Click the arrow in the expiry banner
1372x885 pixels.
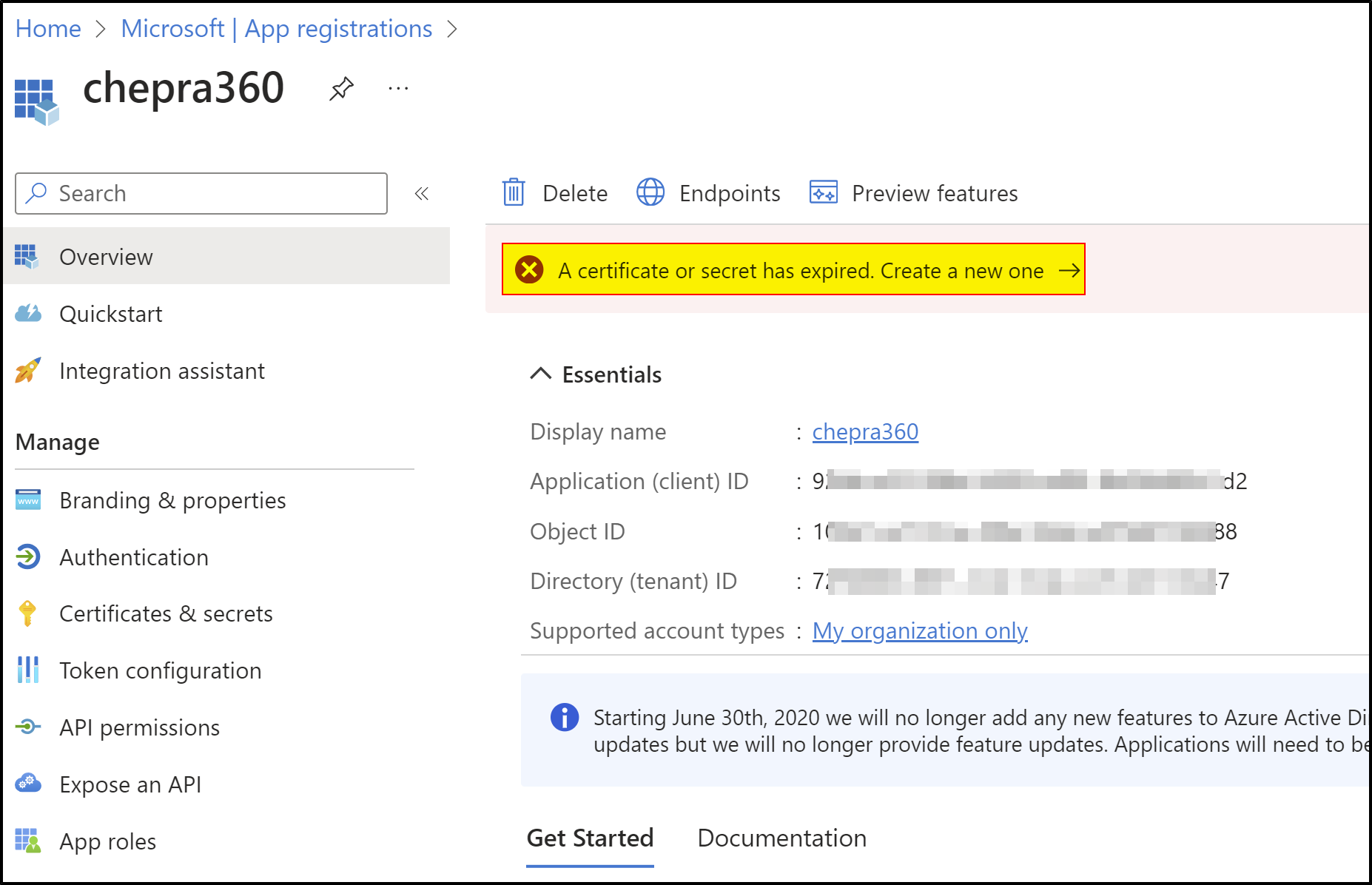[1069, 271]
